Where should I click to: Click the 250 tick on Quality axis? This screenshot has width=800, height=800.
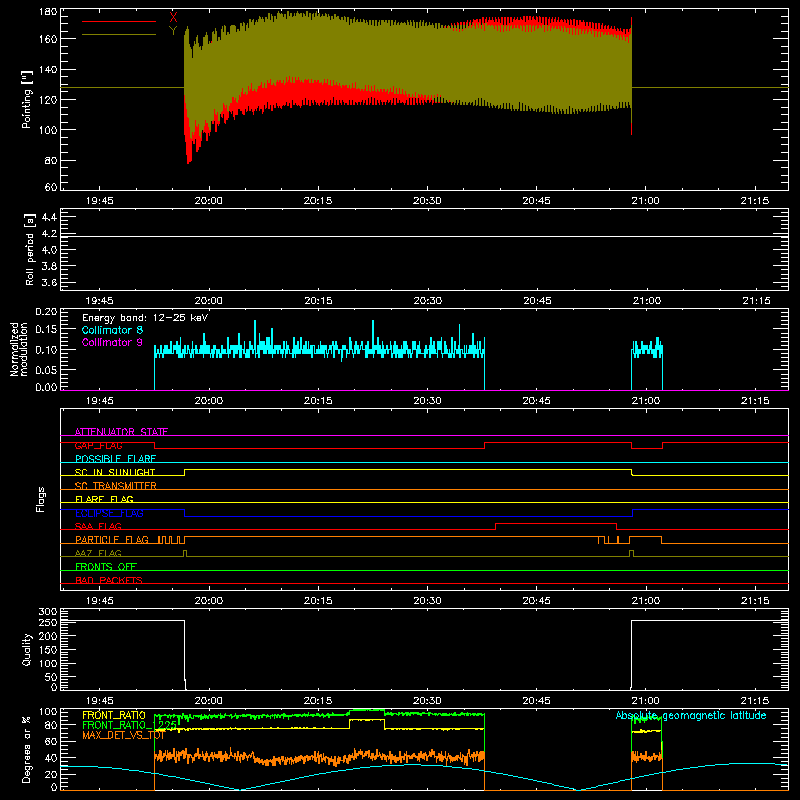coord(48,622)
